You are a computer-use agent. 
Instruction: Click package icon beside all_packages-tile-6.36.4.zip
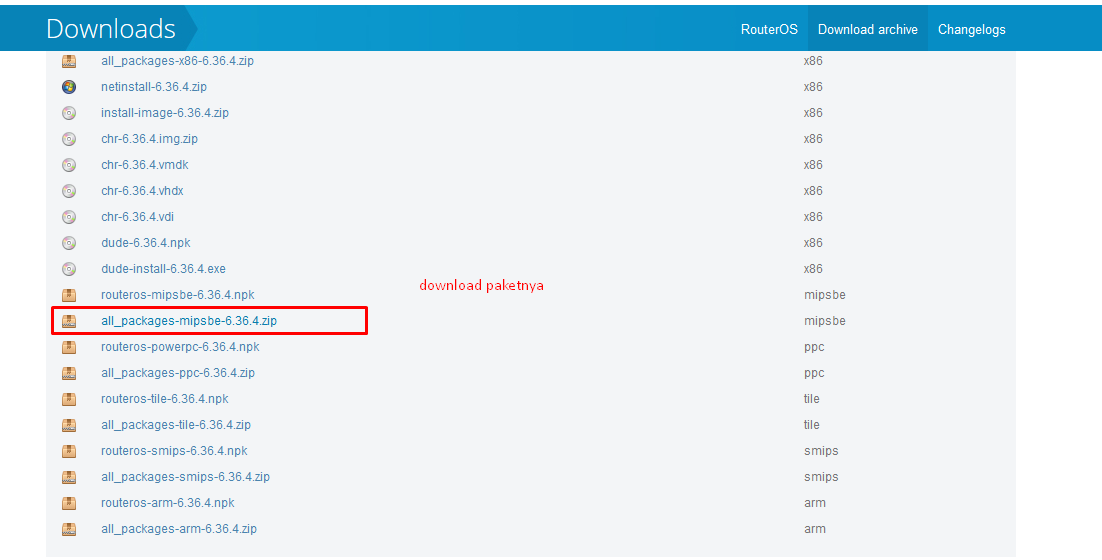[69, 425]
